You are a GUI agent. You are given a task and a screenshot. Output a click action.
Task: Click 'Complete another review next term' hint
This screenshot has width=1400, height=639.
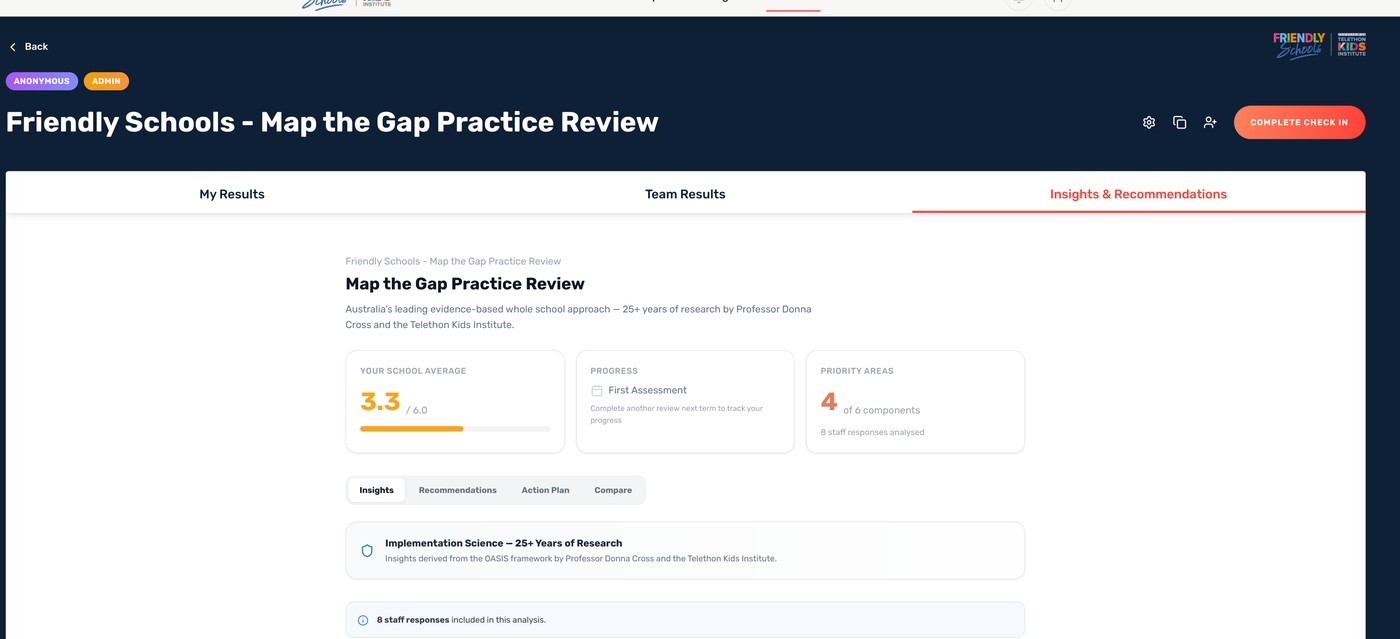[676, 414]
